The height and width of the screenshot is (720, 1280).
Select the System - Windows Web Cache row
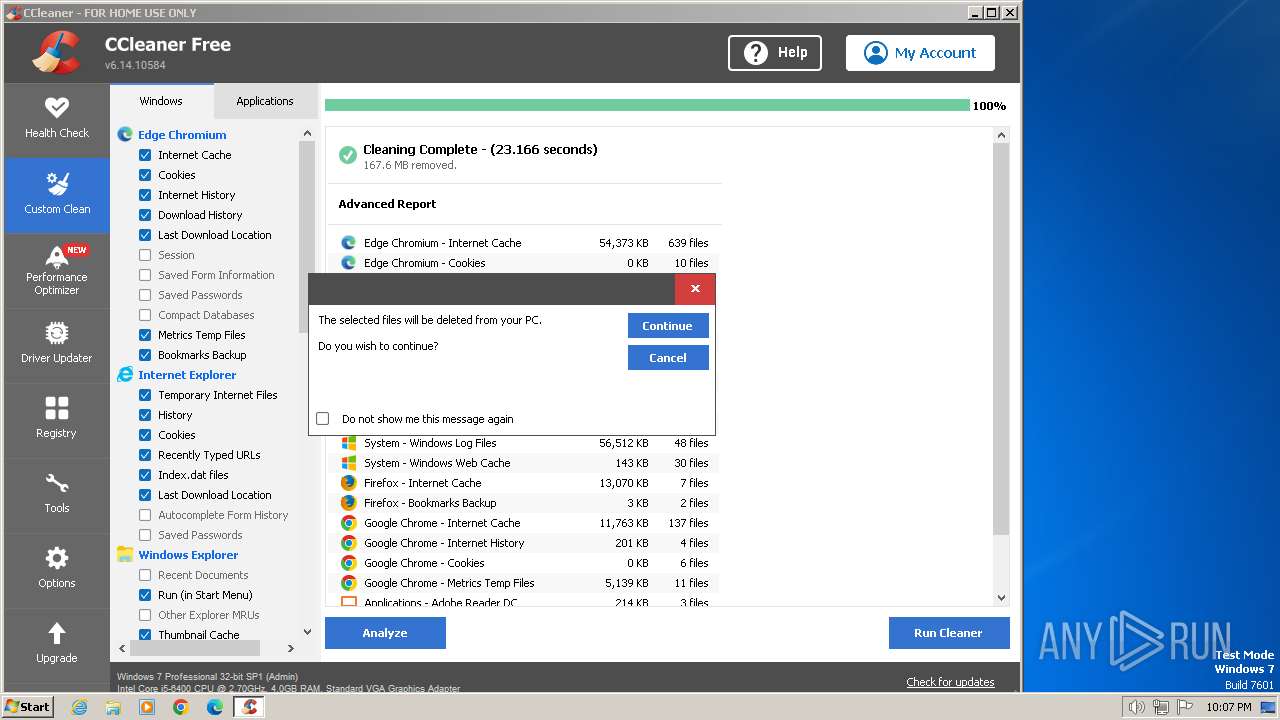(524, 463)
